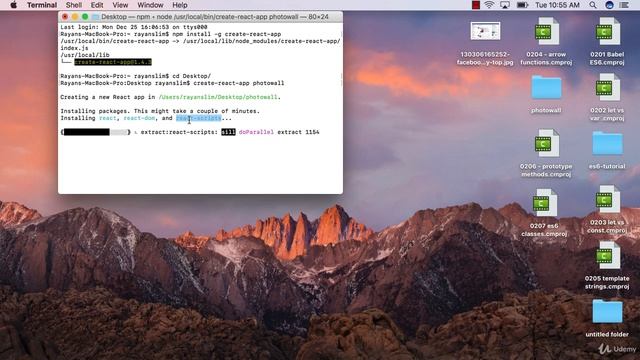The width and height of the screenshot is (640, 360).
Task: Close the Terminal window
Action: tap(65, 17)
